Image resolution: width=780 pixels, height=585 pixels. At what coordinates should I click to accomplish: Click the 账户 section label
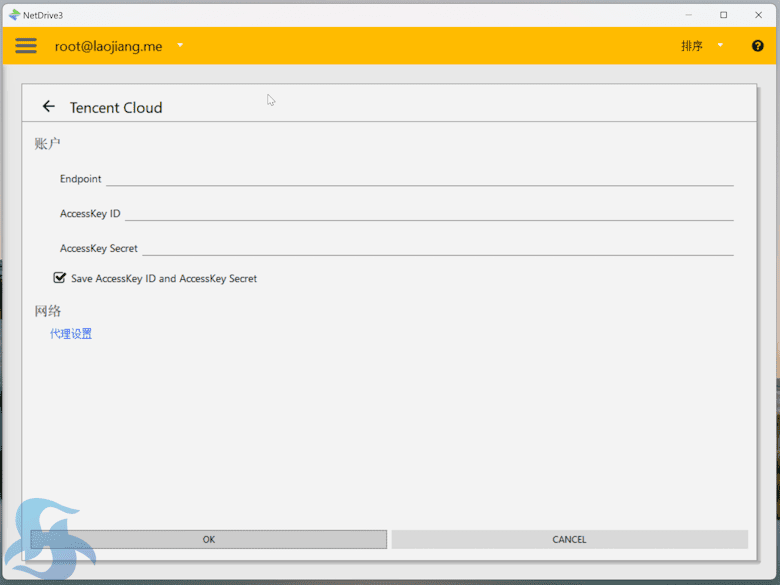tap(47, 144)
